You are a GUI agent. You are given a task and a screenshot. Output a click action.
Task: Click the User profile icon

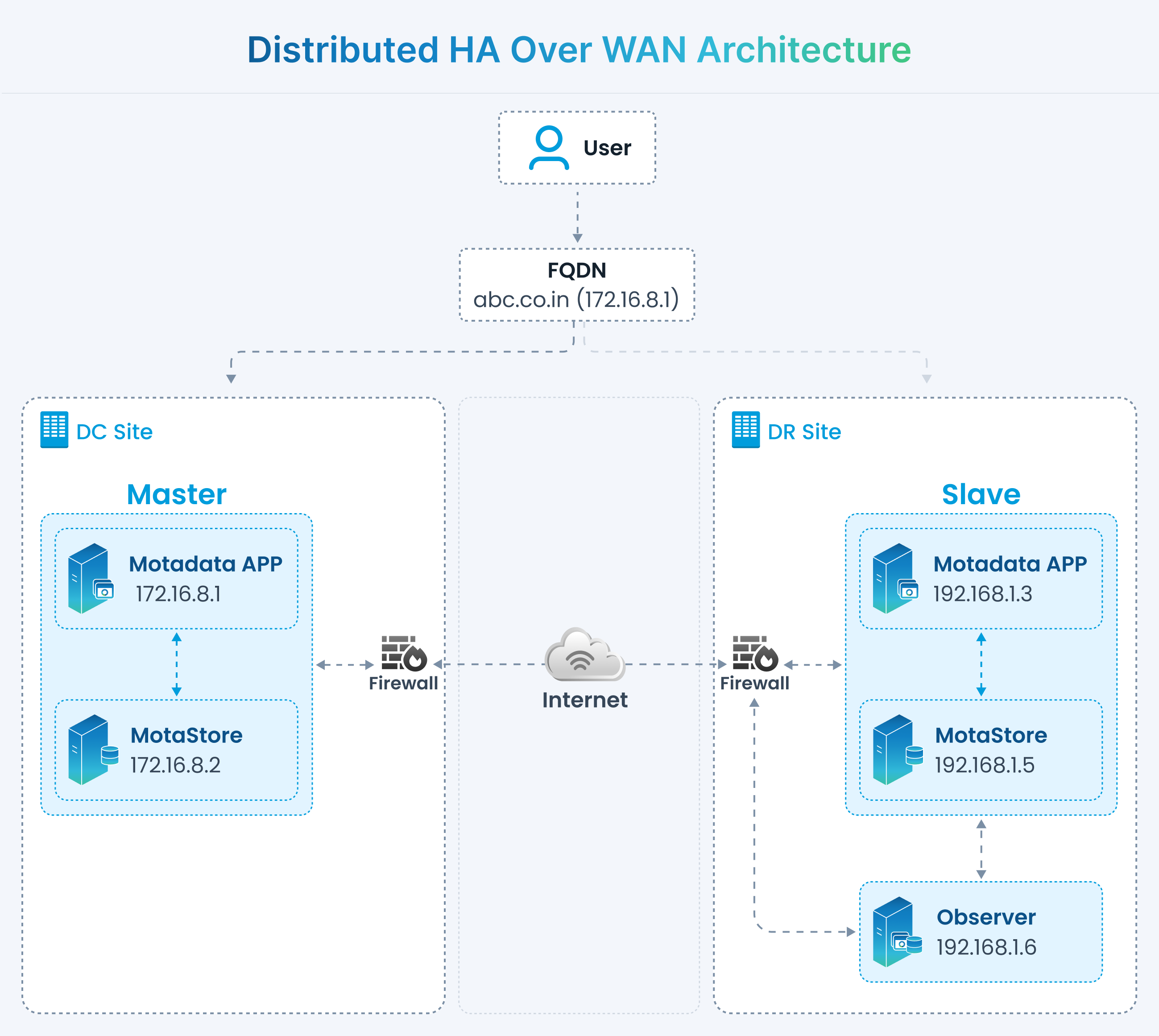549,148
